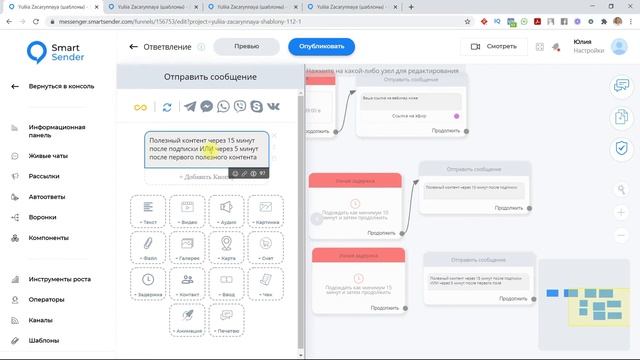Open Операторы in sidebar

(x=47, y=300)
